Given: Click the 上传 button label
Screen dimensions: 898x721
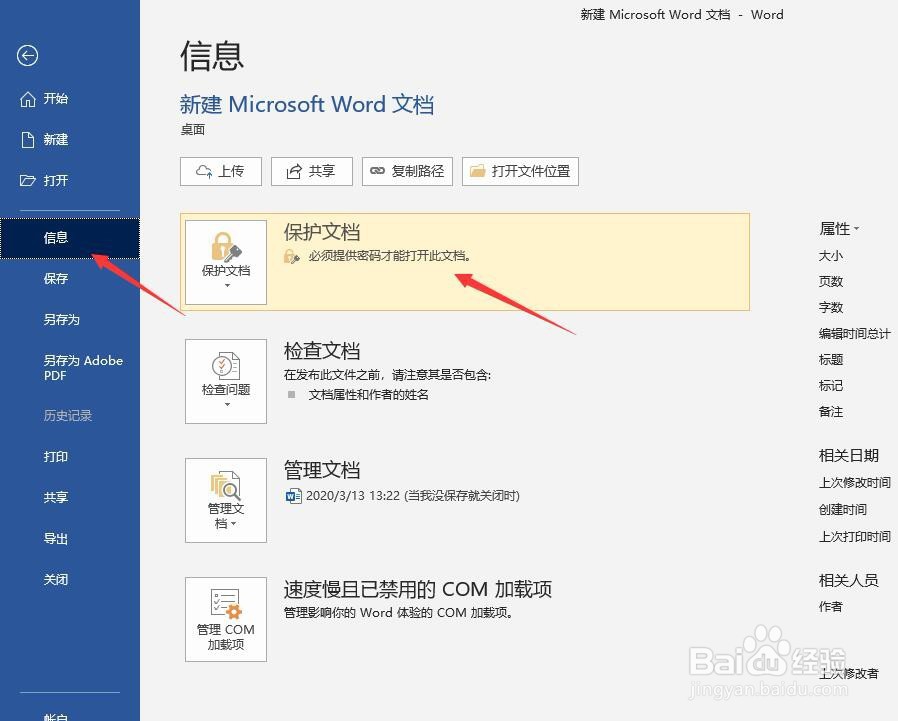Looking at the screenshot, I should point(231,171).
